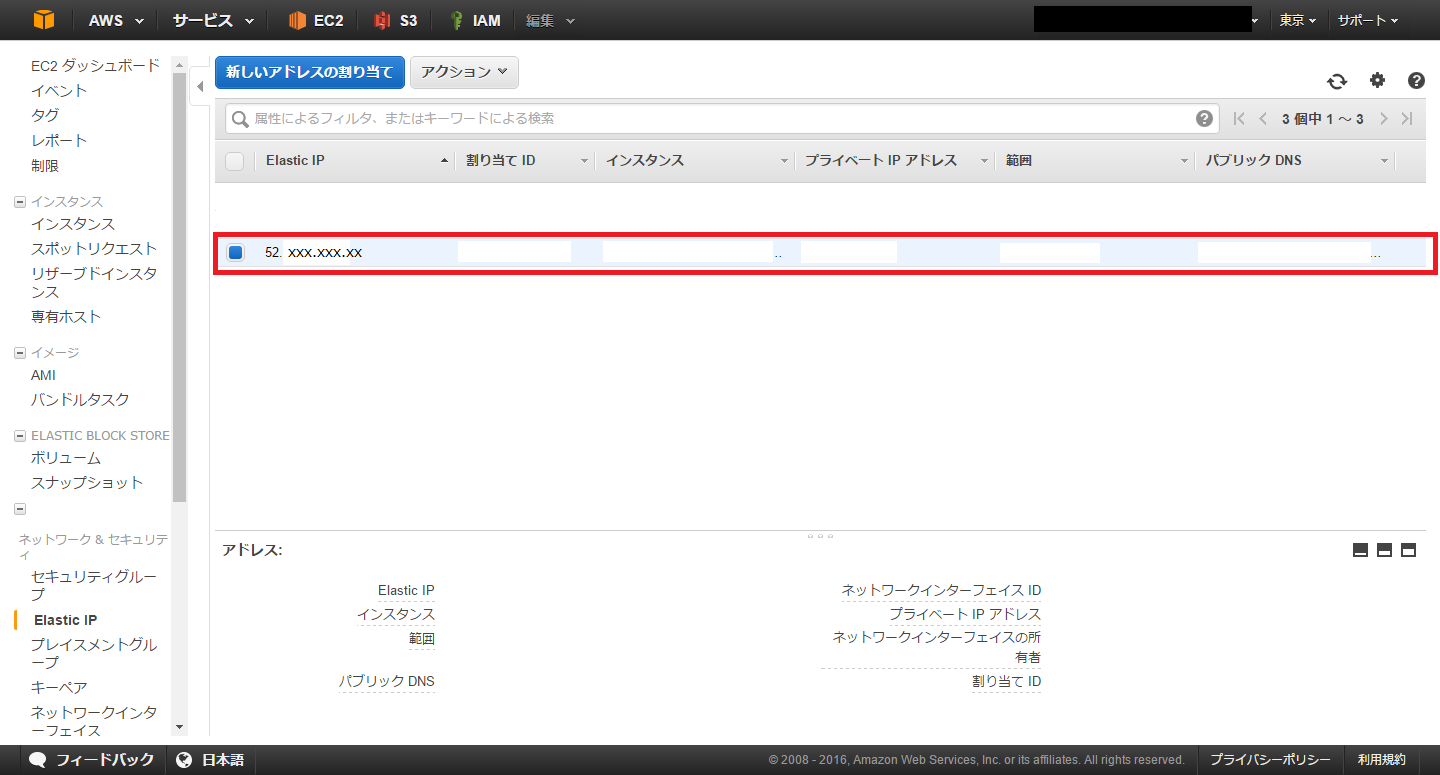Open the サポート menu
1440x775 pixels.
(x=1367, y=20)
